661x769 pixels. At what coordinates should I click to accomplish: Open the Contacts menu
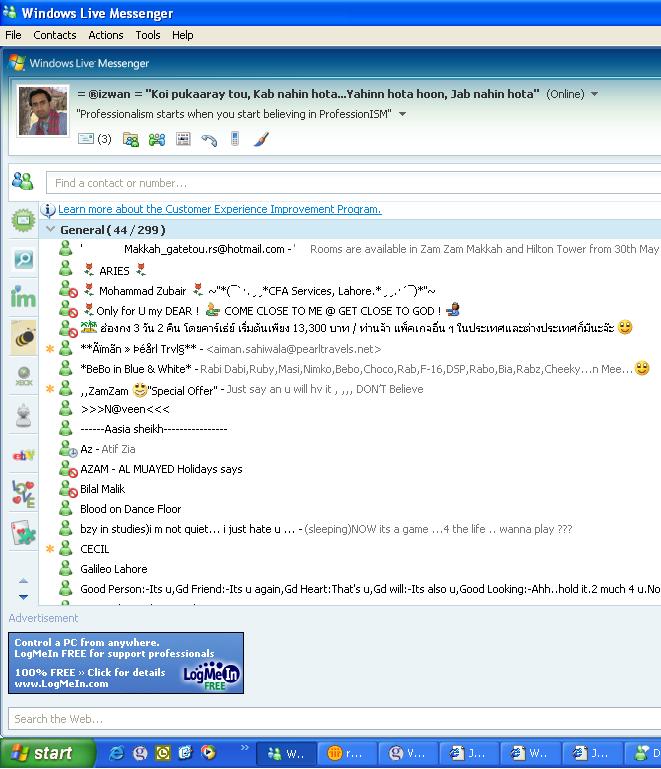(55, 35)
